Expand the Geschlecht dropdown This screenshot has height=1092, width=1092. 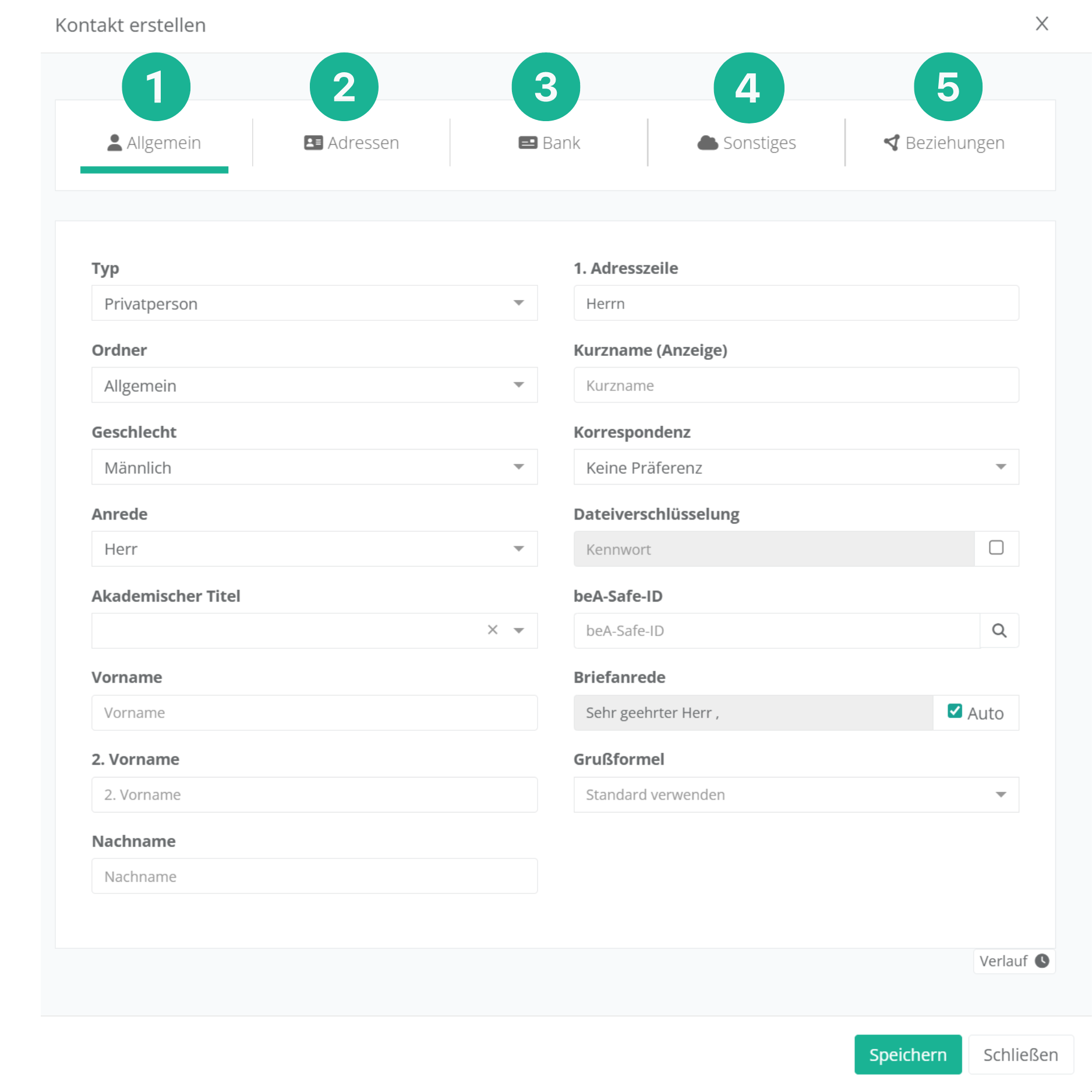pyautogui.click(x=314, y=467)
